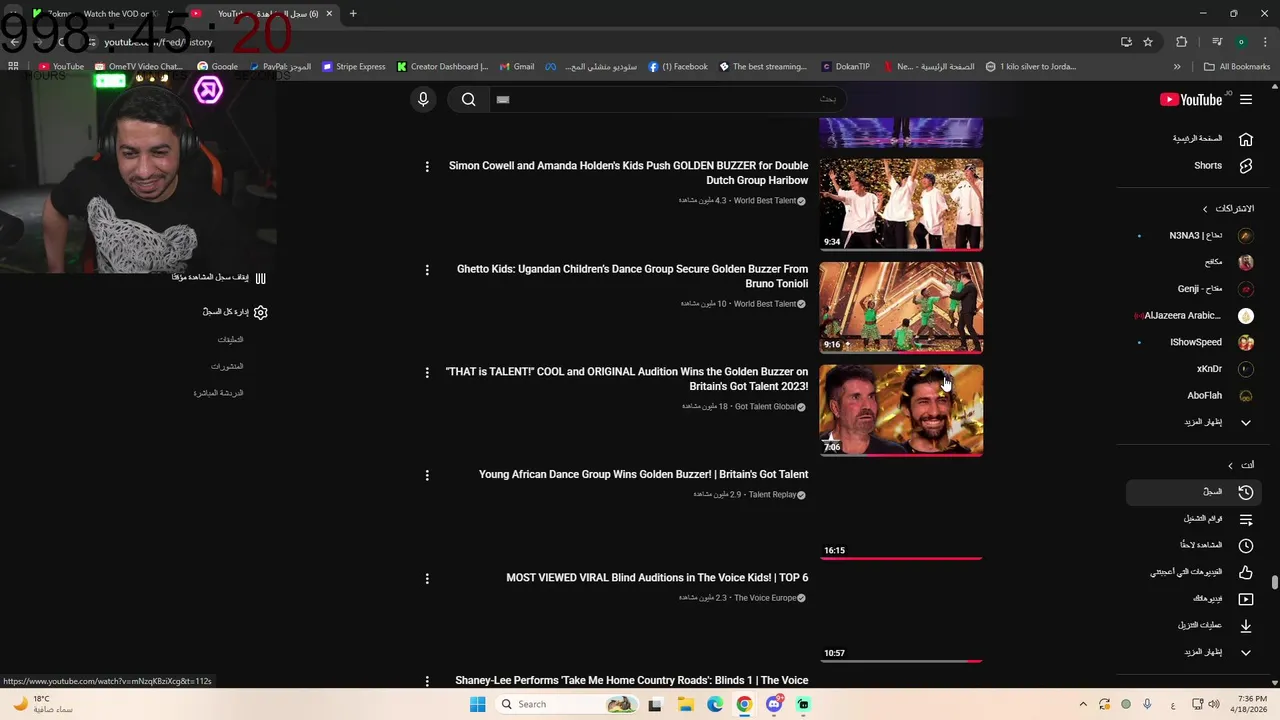1280x720 pixels.
Task: Click the search magnifier button
Action: (468, 99)
